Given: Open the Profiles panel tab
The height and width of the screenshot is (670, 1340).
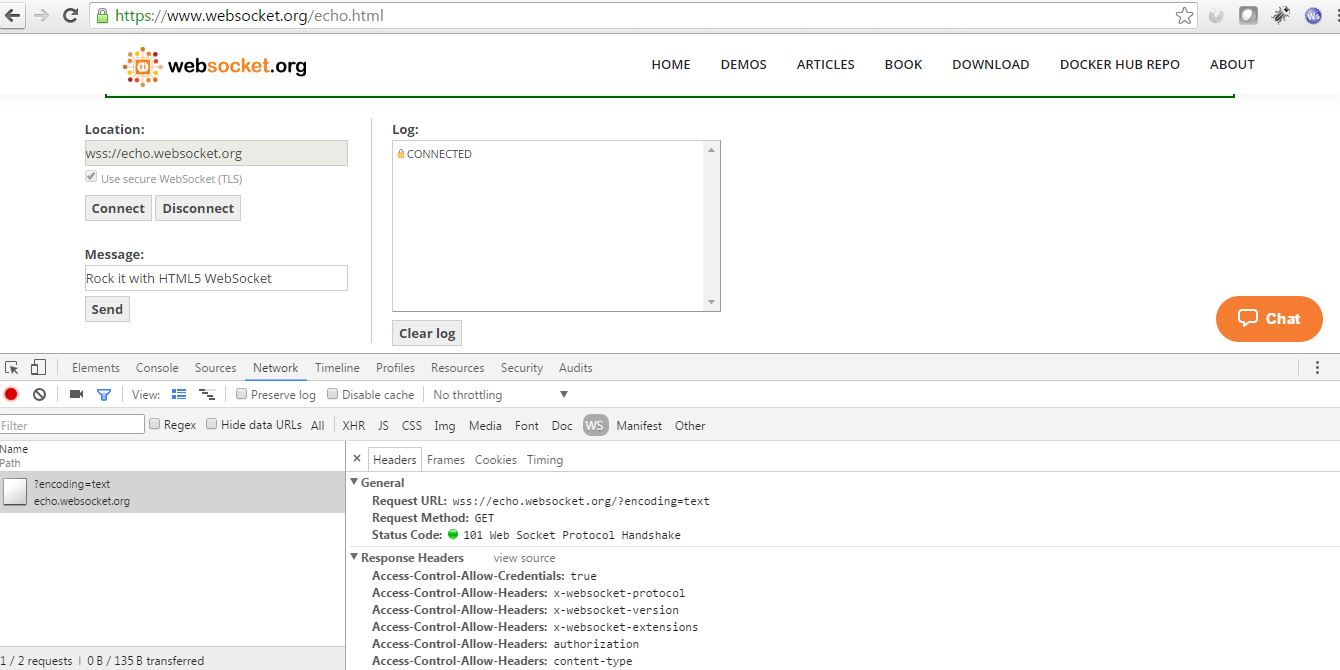Looking at the screenshot, I should [395, 368].
